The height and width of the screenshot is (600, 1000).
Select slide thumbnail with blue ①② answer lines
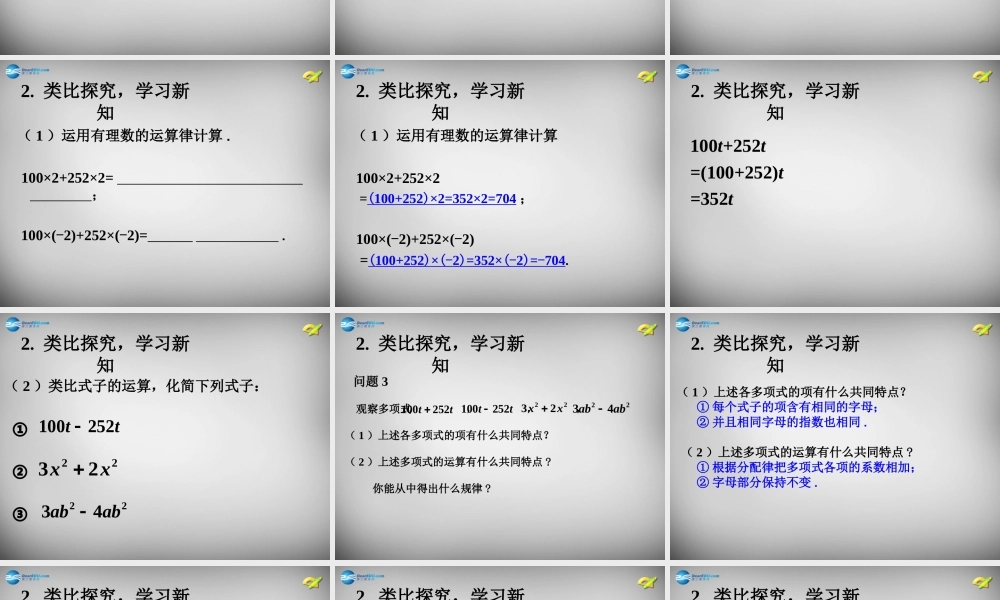point(835,436)
